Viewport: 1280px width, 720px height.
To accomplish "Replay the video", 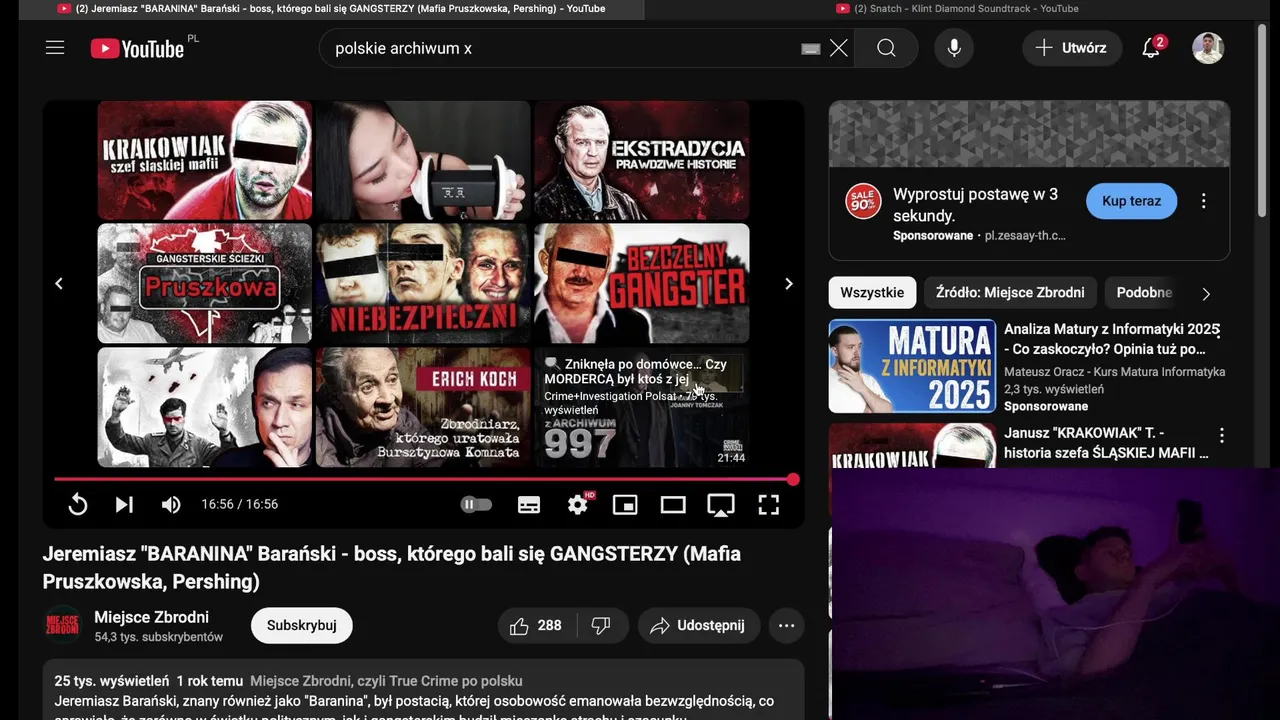I will click(77, 505).
